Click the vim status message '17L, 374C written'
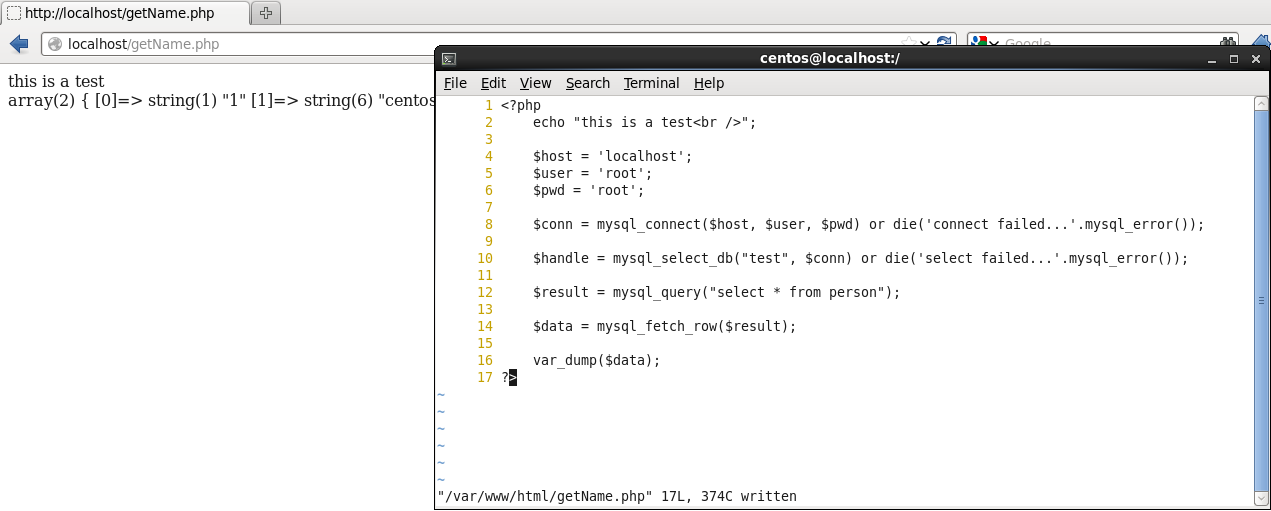The height and width of the screenshot is (511, 1271). point(729,496)
